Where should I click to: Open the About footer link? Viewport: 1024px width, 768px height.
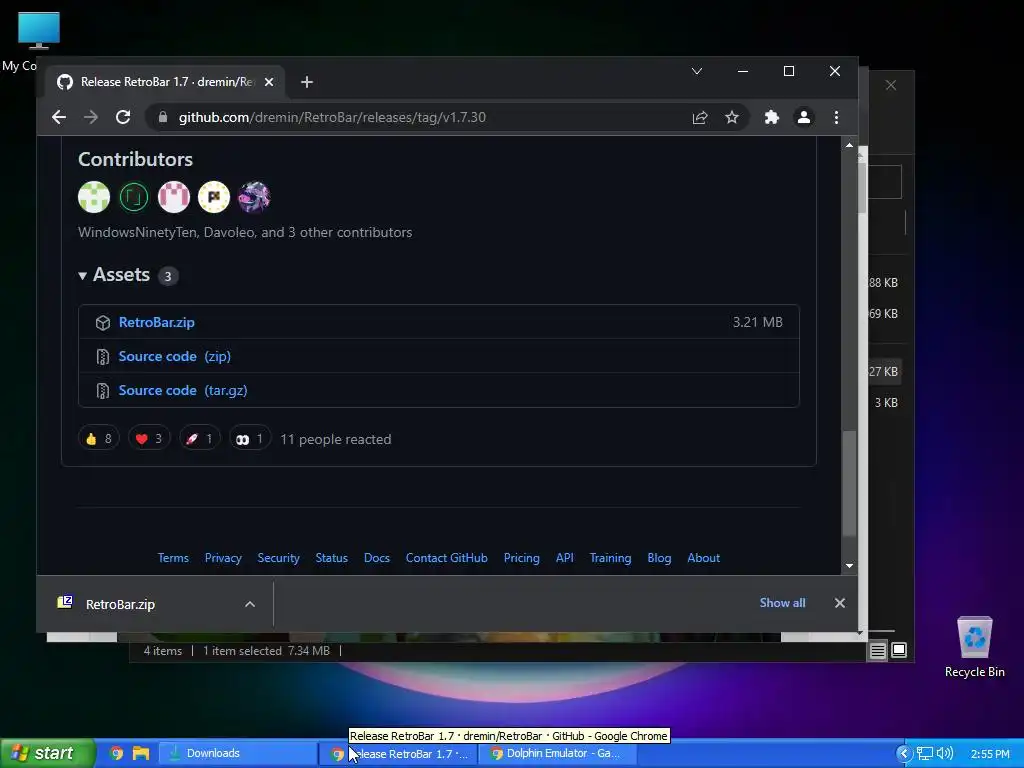(703, 558)
